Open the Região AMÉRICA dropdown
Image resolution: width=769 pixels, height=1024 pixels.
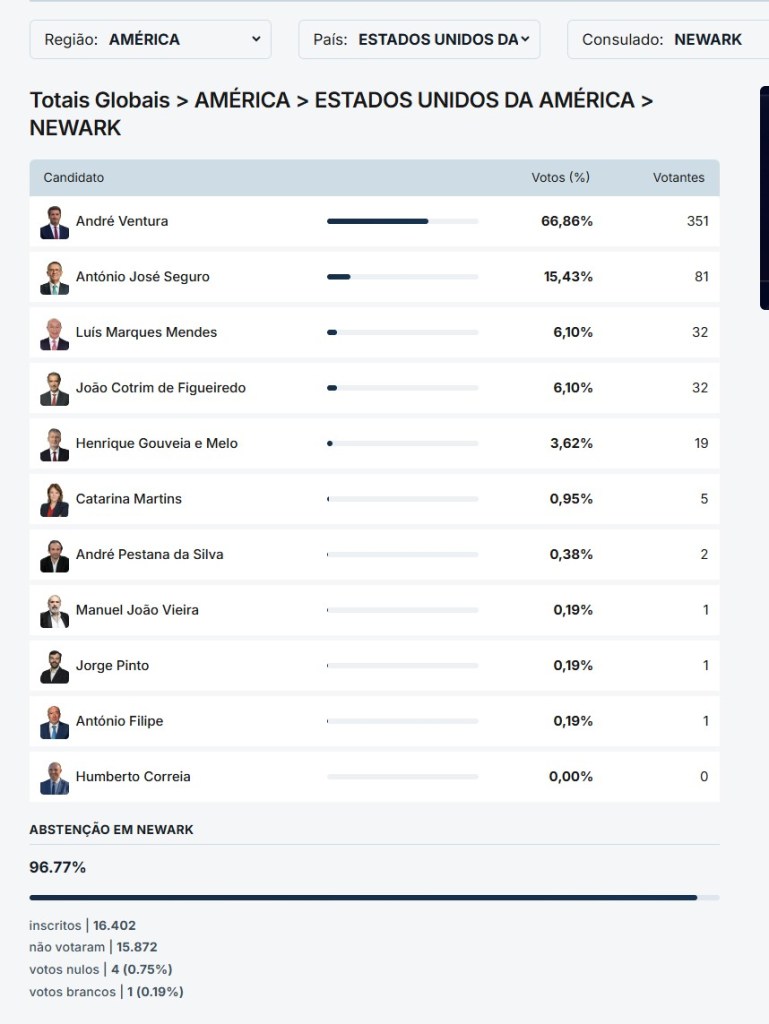pos(150,40)
